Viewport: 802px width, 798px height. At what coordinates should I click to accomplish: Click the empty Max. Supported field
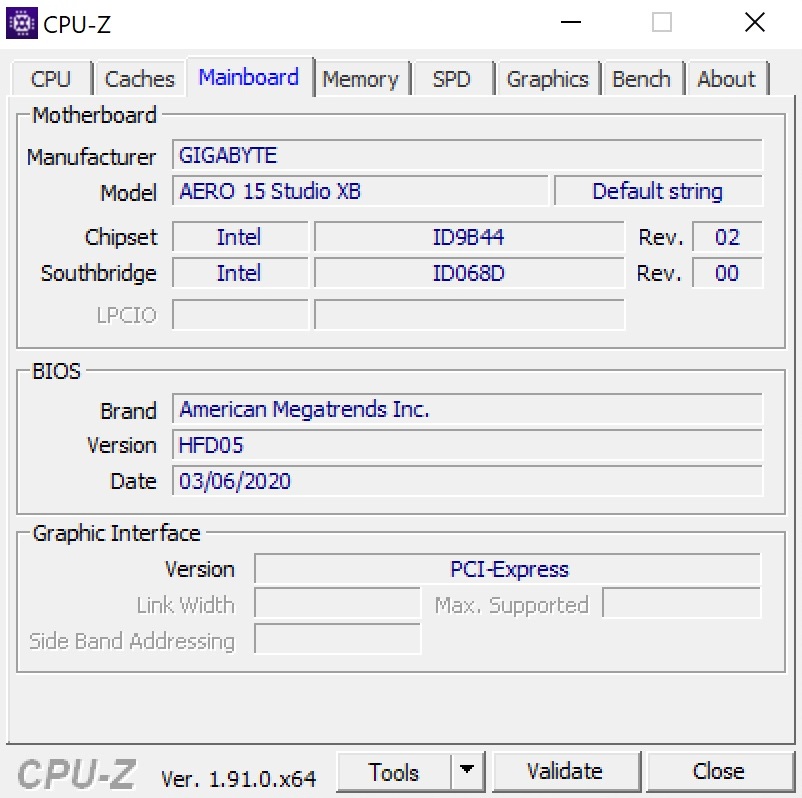click(x=682, y=603)
